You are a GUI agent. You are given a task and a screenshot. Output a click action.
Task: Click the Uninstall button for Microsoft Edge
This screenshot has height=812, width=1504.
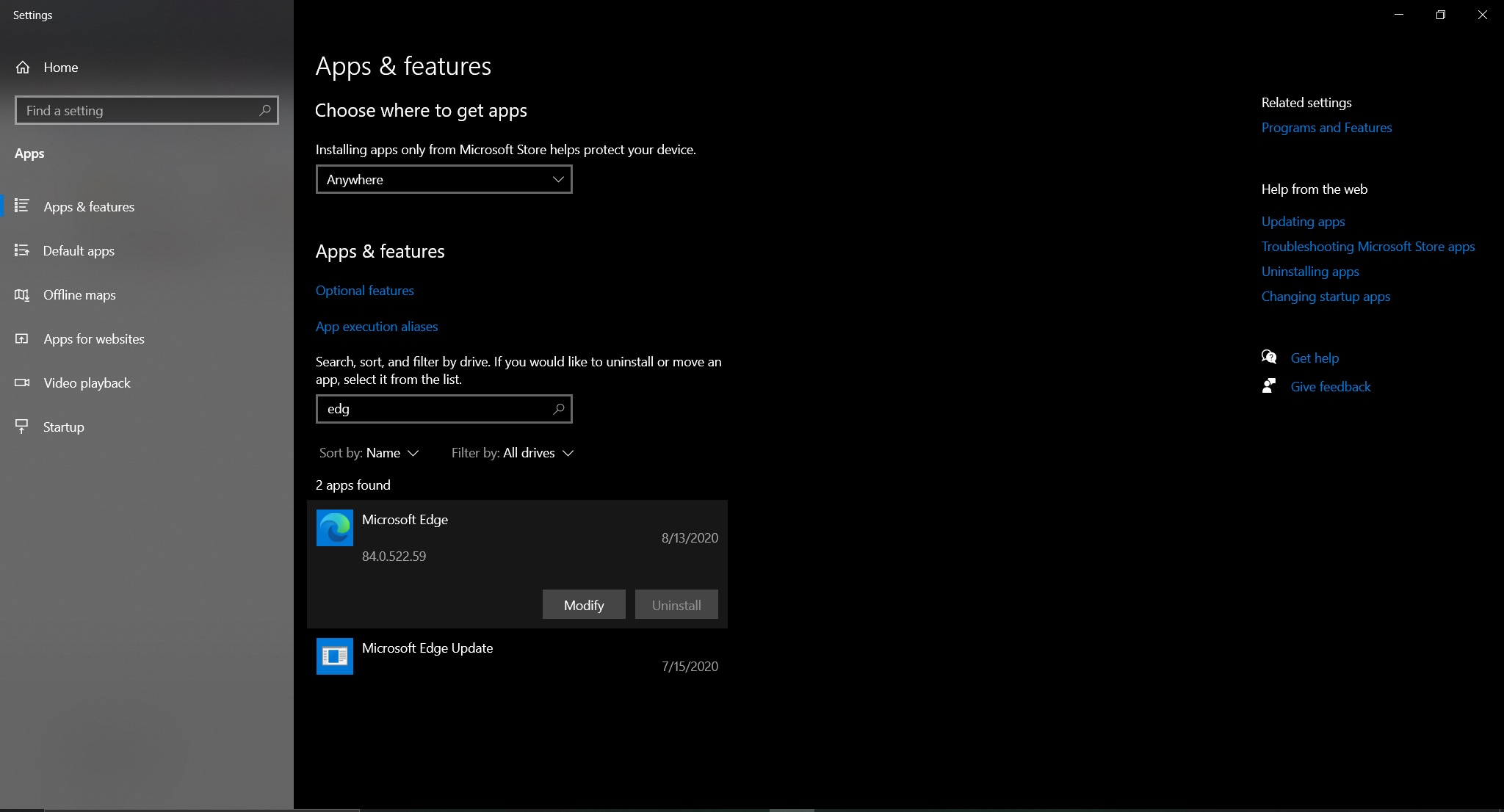676,604
